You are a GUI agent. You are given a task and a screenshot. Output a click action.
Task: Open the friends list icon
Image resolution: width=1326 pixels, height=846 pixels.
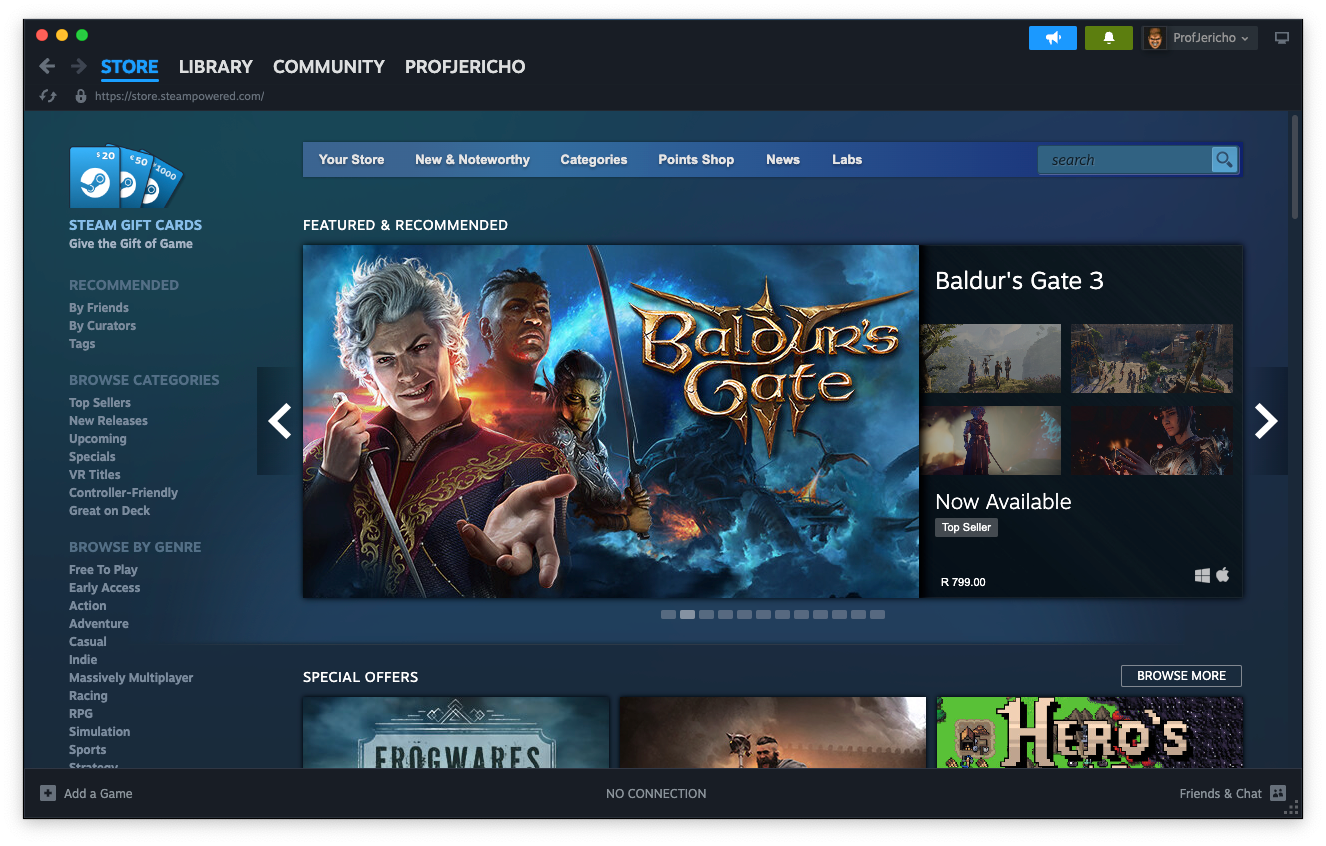[x=1277, y=793]
